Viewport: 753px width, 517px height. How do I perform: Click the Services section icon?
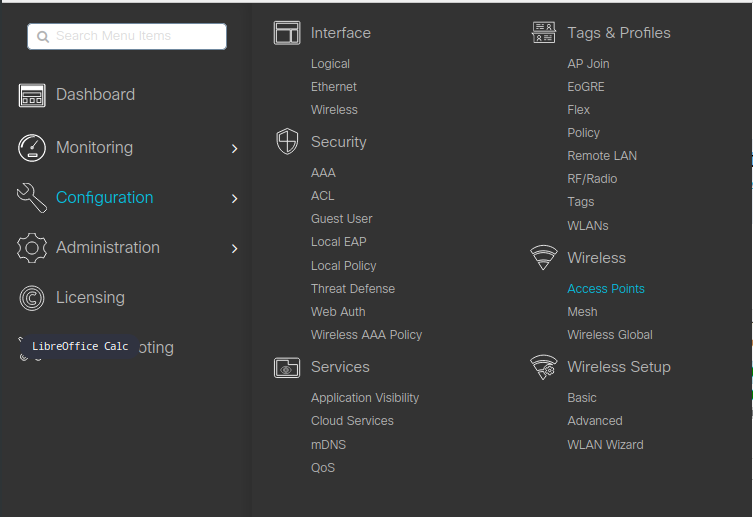287,368
